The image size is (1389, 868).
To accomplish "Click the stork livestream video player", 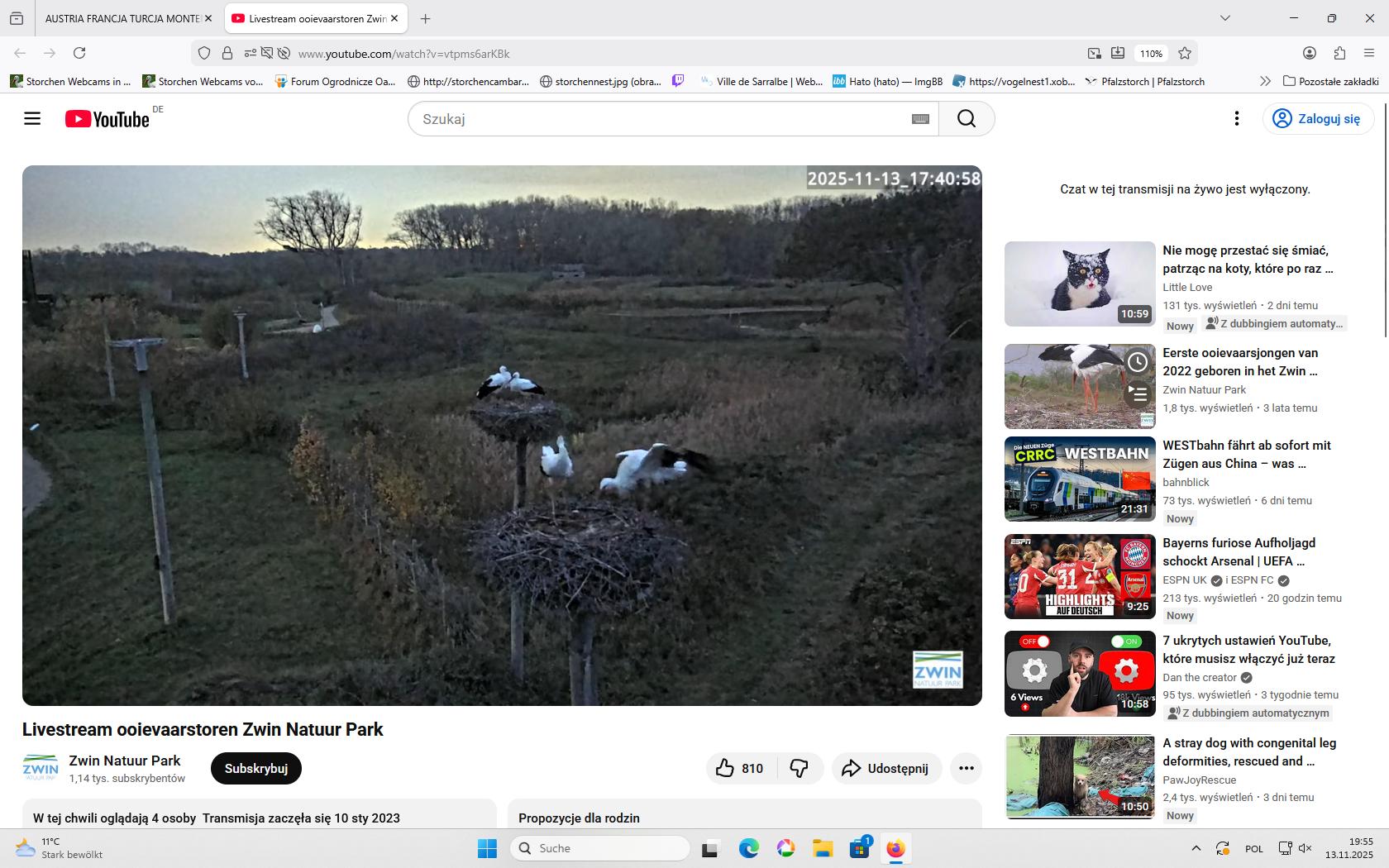I will [502, 436].
